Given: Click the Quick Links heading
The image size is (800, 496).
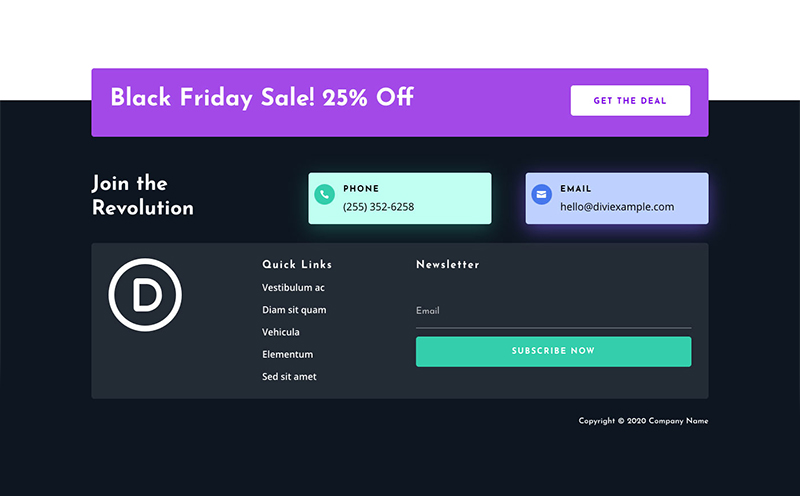Looking at the screenshot, I should (x=297, y=265).
